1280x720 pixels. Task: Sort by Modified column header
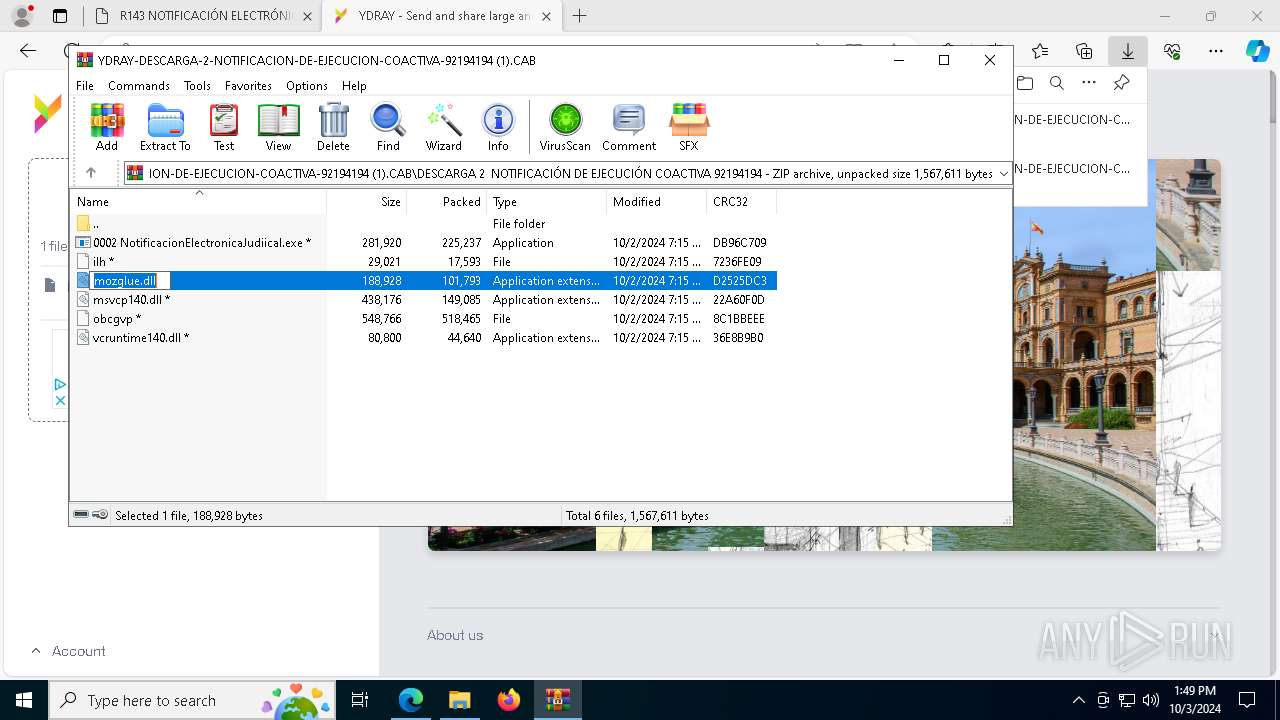tap(657, 201)
